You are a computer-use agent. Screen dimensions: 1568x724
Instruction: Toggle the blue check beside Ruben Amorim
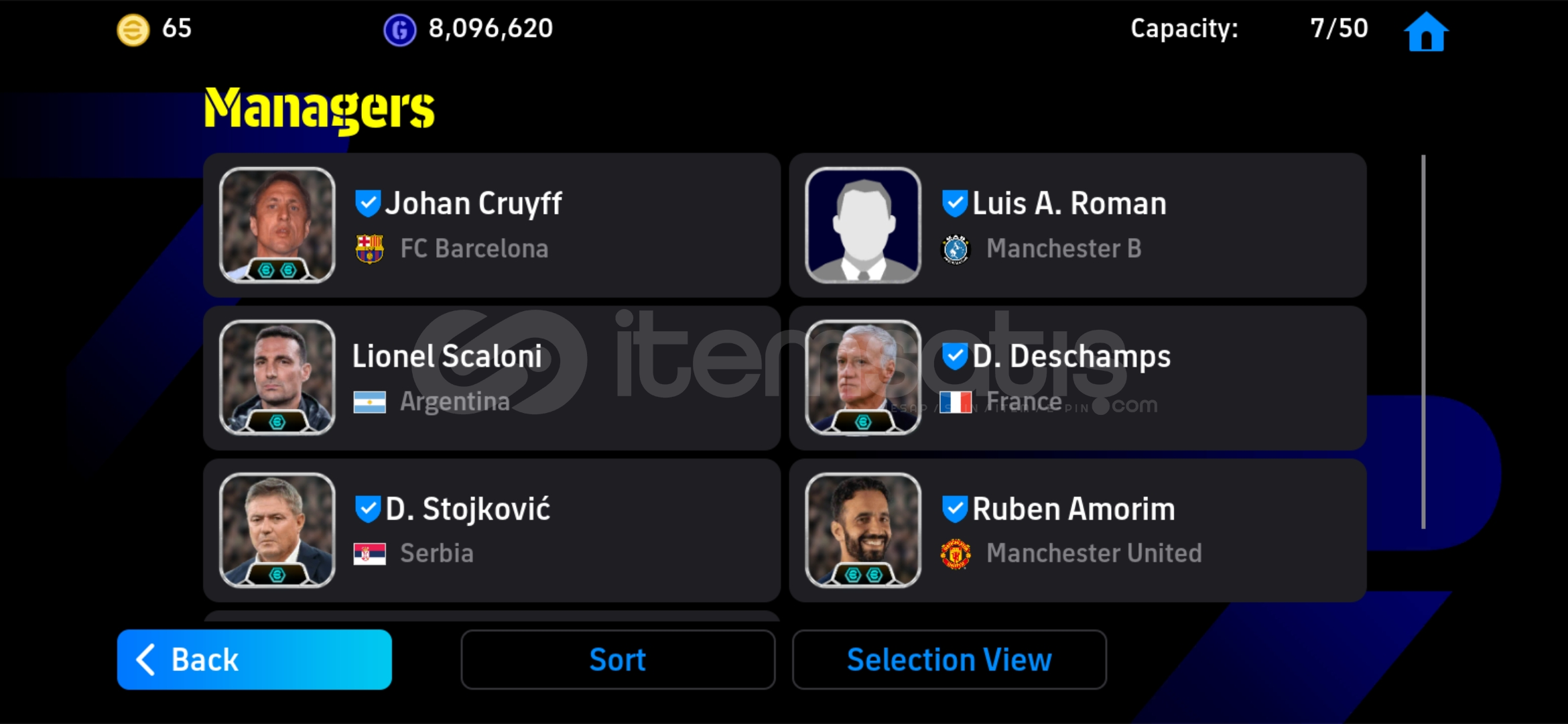955,509
